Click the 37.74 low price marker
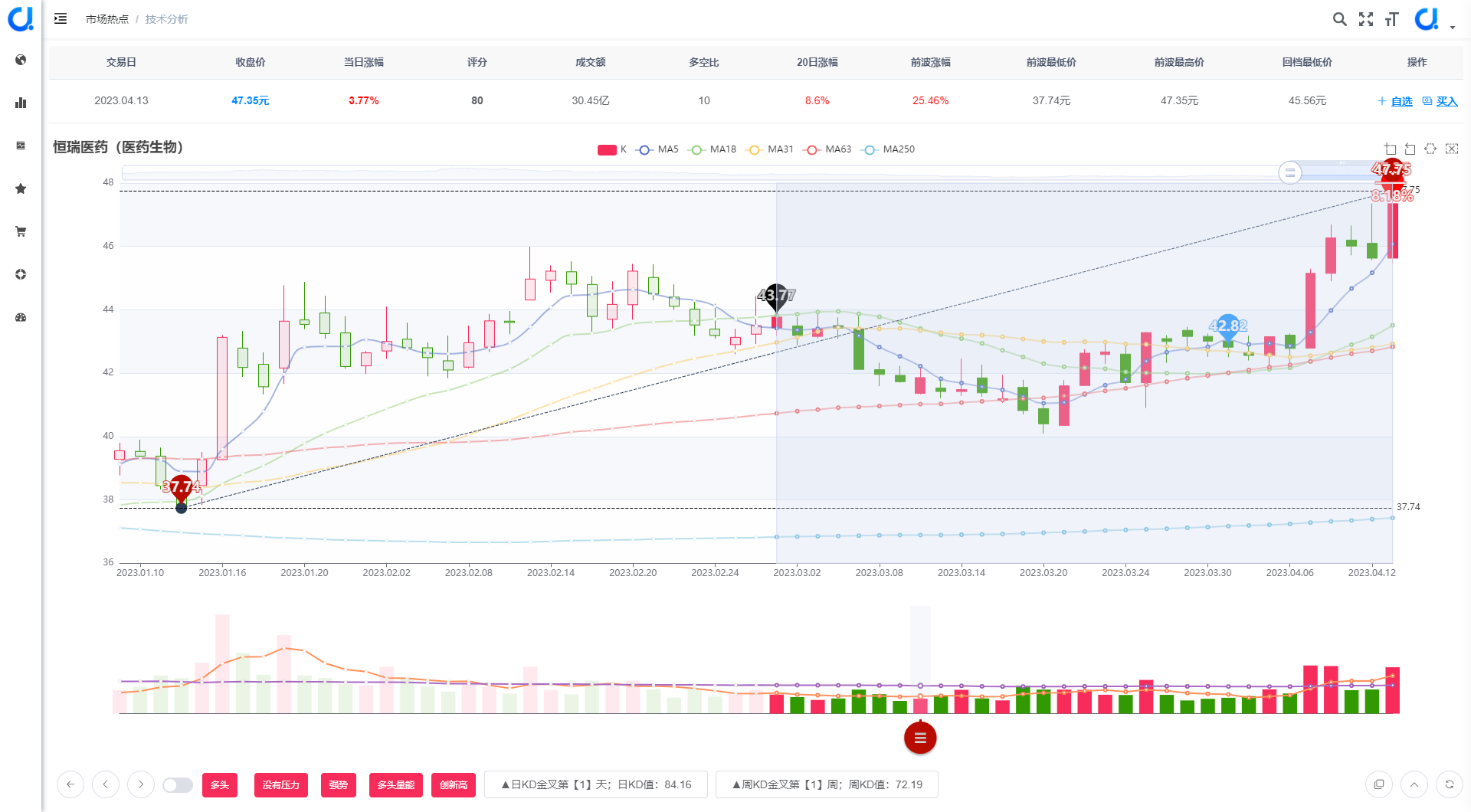Screen dimensions: 1471x812 [182, 487]
